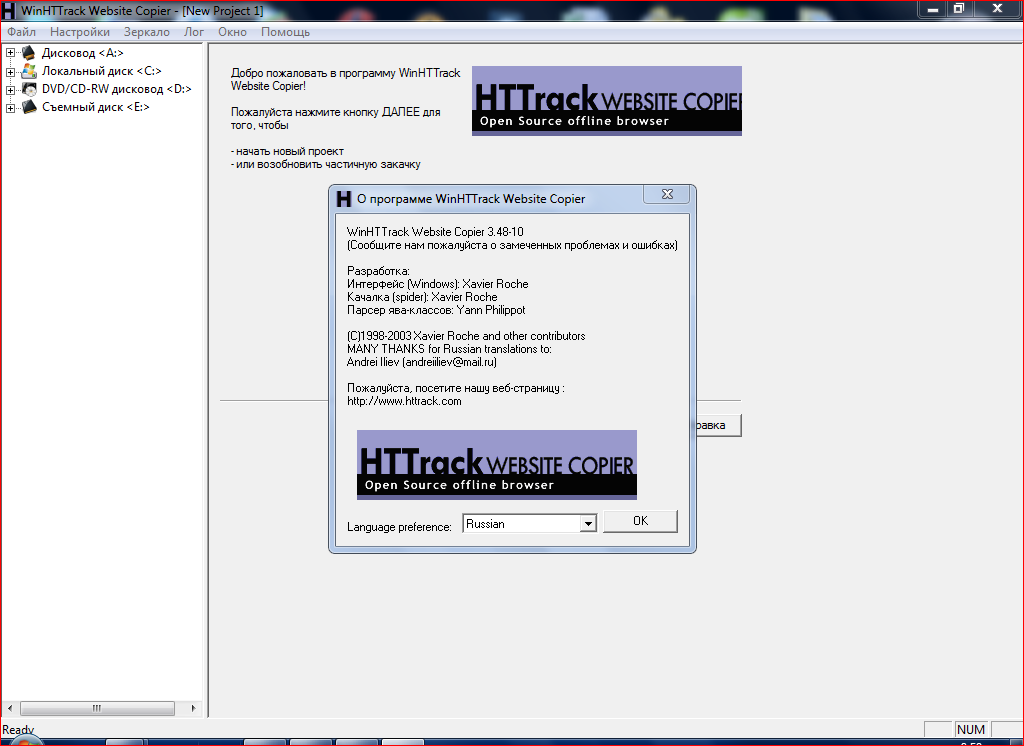Click the drive tree horizontal scrollbar thumb
Image resolution: width=1024 pixels, height=746 pixels.
click(x=97, y=708)
